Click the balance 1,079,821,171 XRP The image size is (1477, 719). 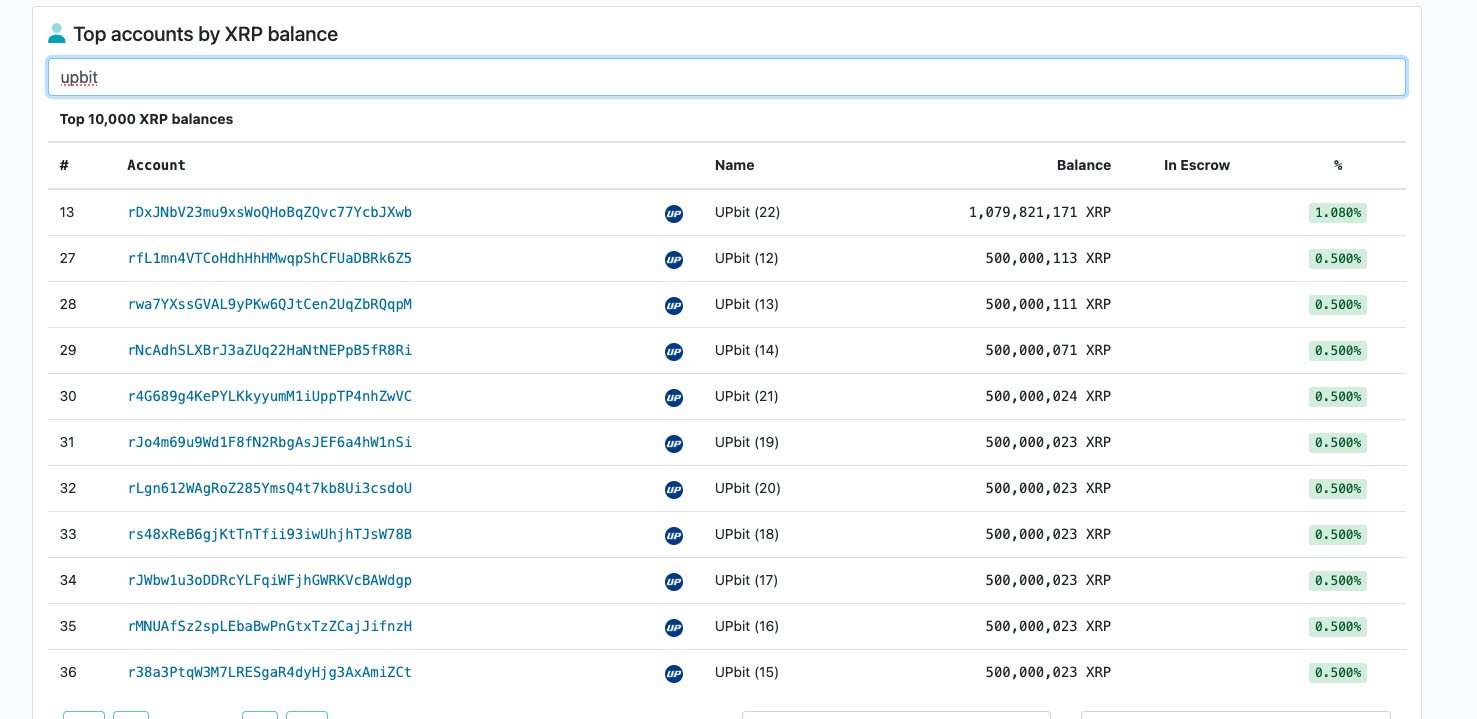1040,212
